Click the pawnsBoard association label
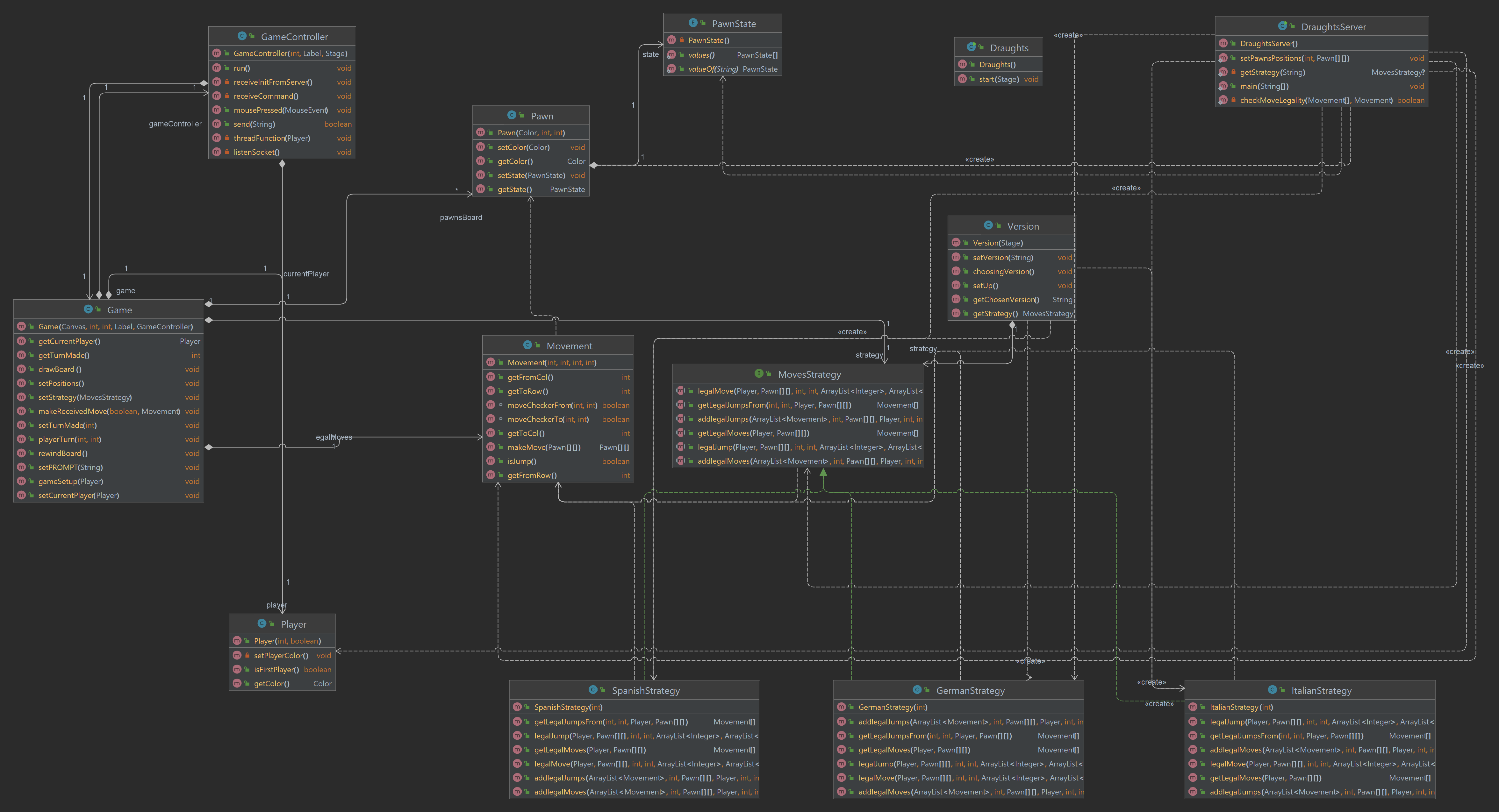This screenshot has height=812, width=1499. [461, 217]
